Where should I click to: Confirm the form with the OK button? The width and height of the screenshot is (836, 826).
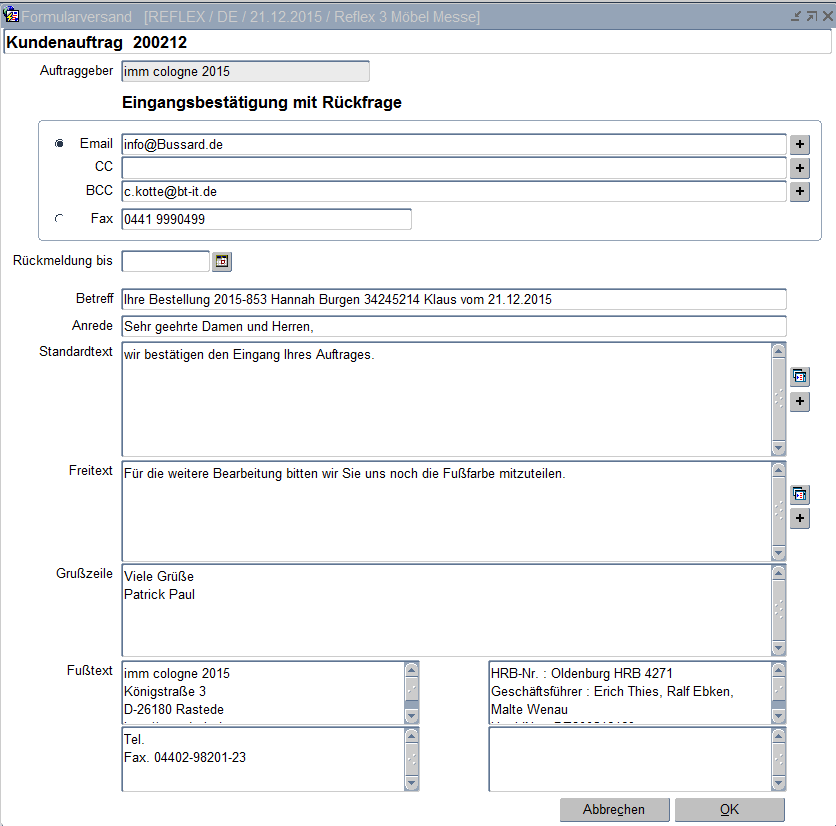point(729,809)
